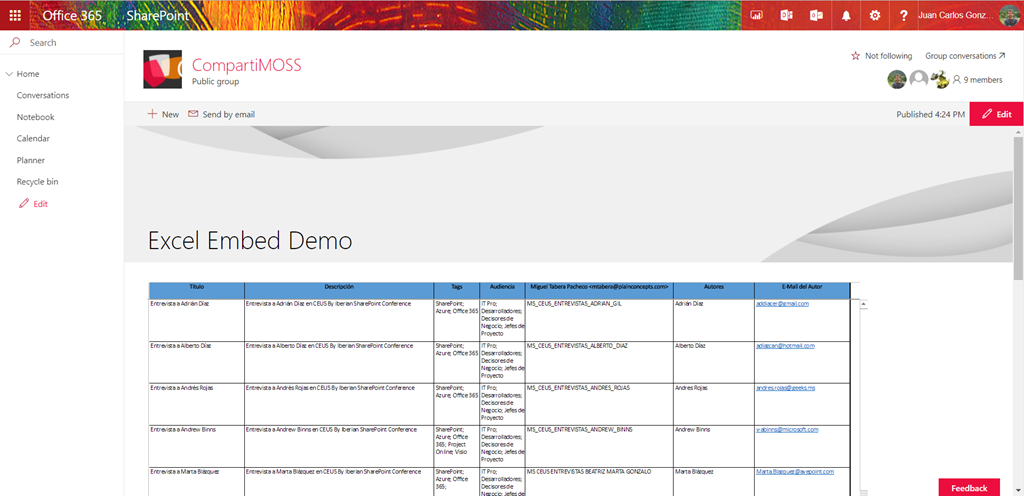Viewport: 1024px width, 496px height.
Task: Click the Feedback button
Action: (x=969, y=488)
